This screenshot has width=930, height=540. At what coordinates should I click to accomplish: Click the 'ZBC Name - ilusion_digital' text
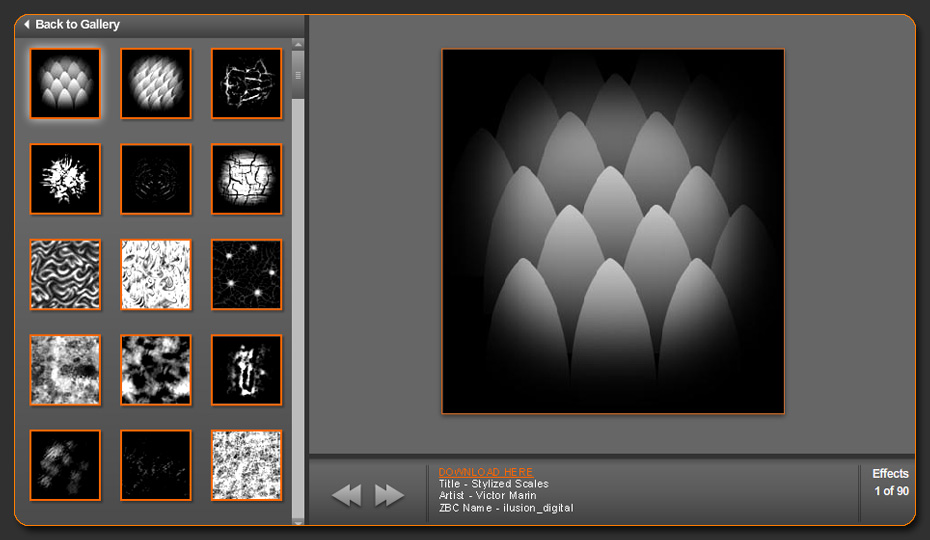pyautogui.click(x=506, y=508)
